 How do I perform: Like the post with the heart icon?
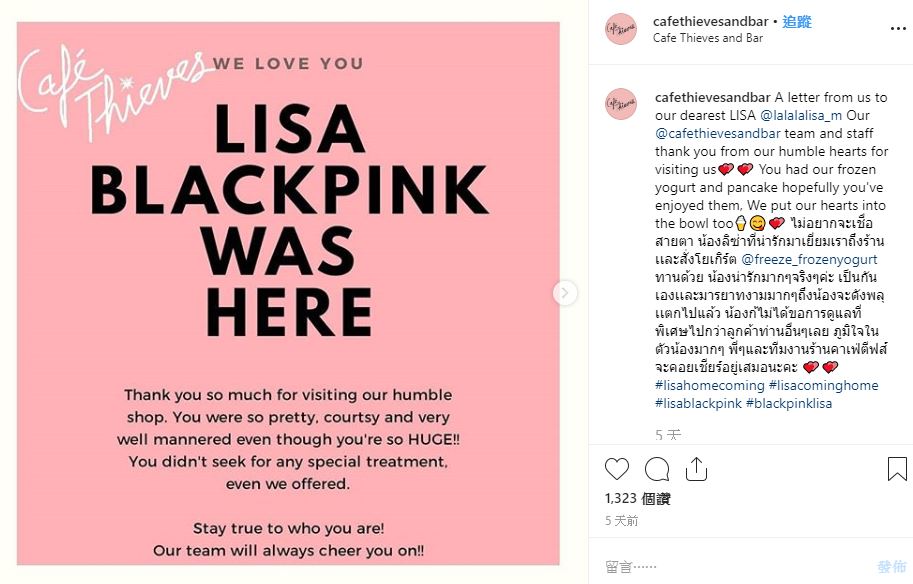click(618, 469)
